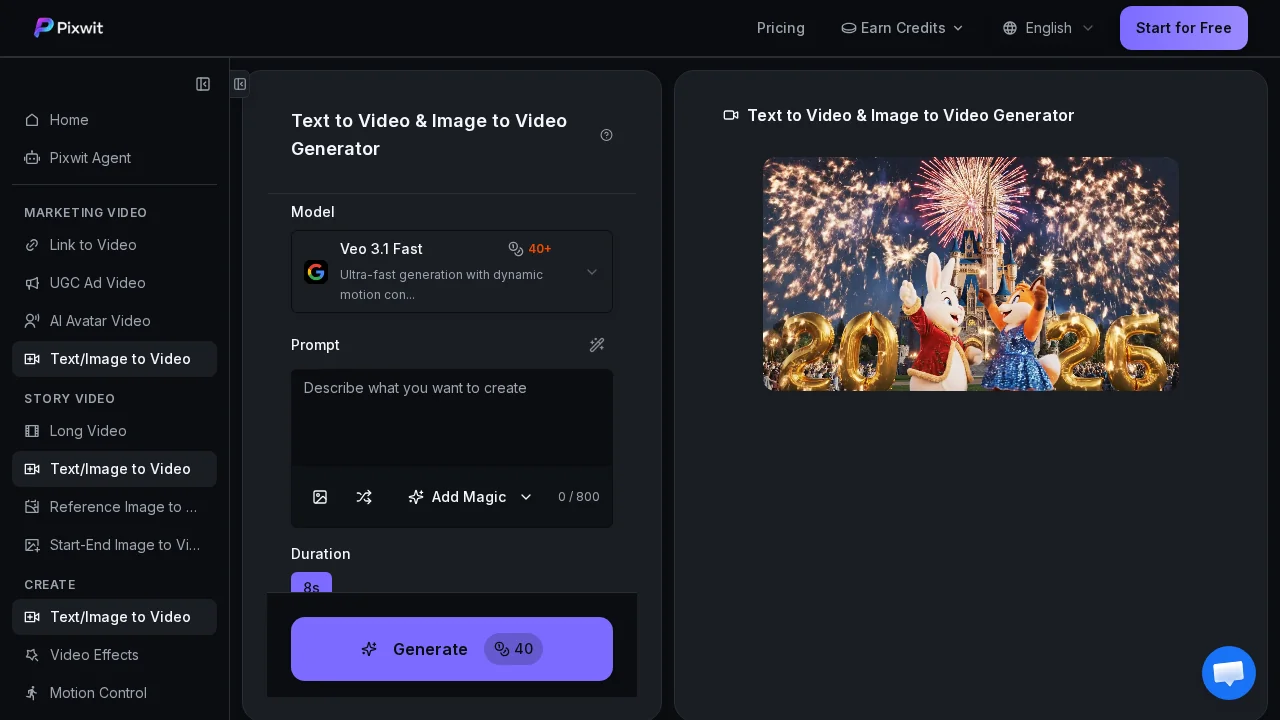
Task: Open the Earn Credits menu
Action: [902, 28]
